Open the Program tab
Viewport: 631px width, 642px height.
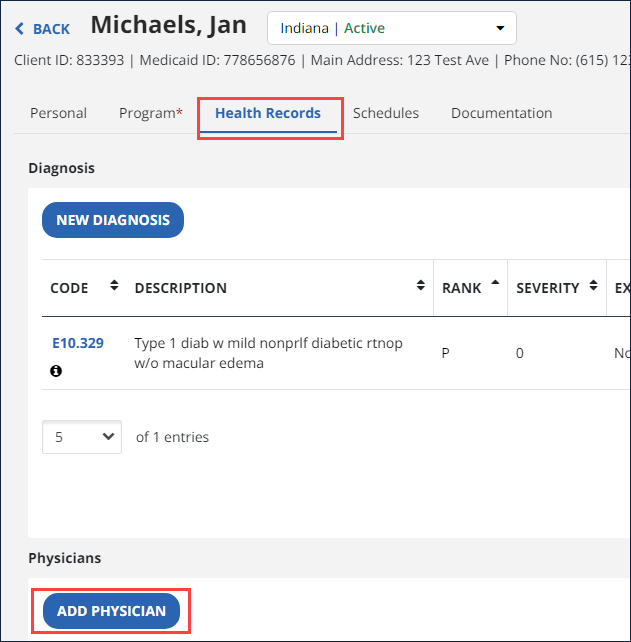(x=150, y=113)
